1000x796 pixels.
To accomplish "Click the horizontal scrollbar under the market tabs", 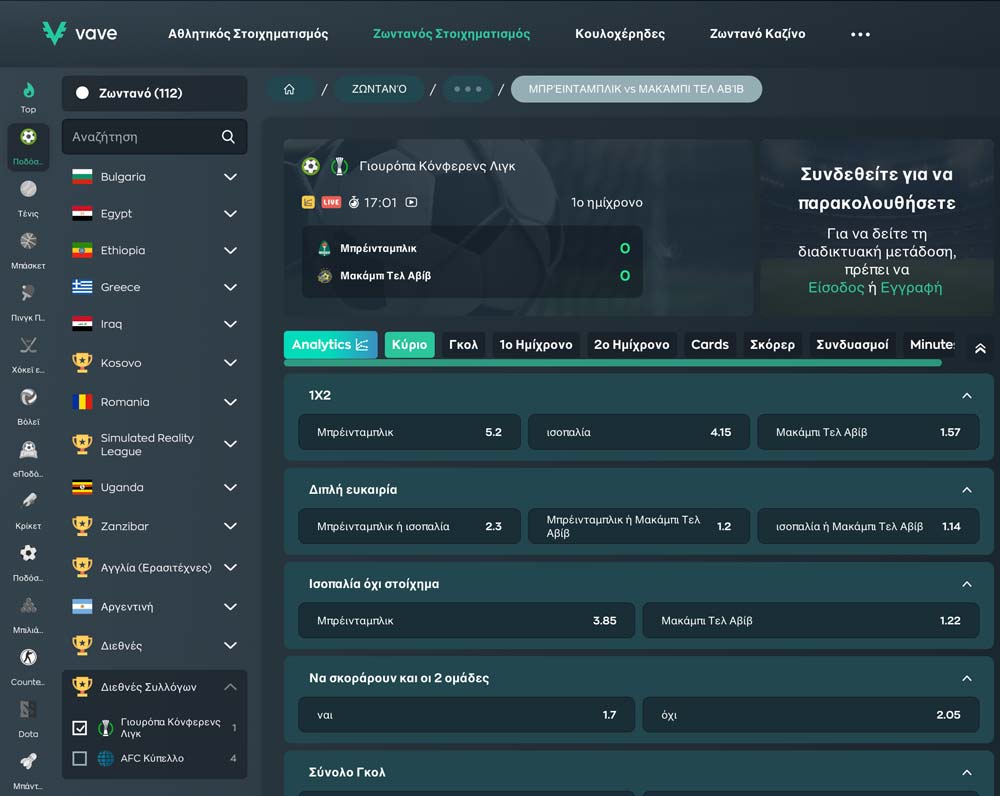I will pos(612,363).
